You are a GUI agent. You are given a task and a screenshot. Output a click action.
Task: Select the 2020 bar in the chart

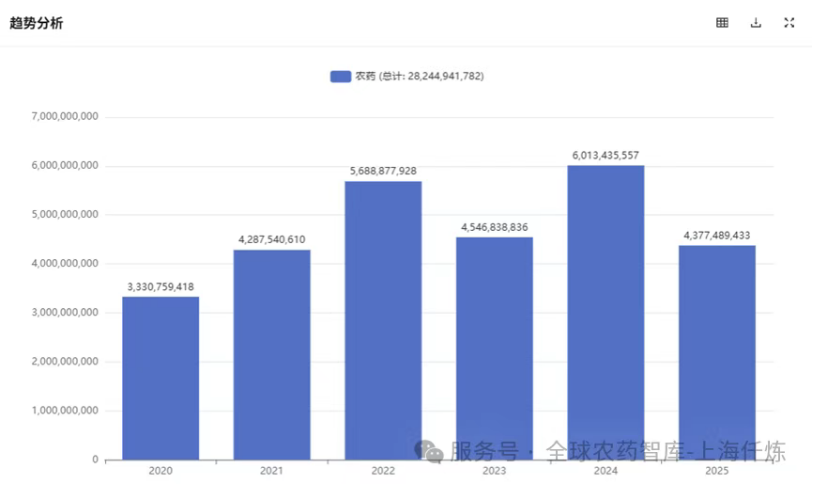tap(160, 378)
